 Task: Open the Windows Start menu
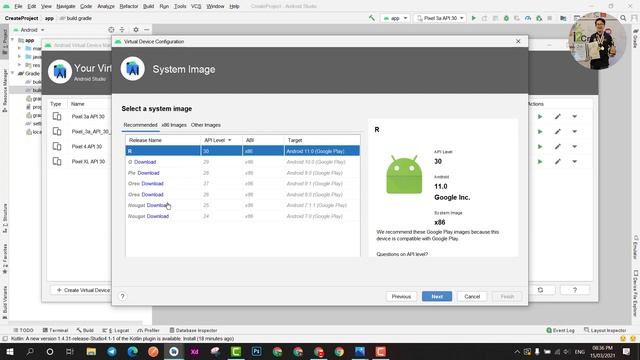(9, 351)
